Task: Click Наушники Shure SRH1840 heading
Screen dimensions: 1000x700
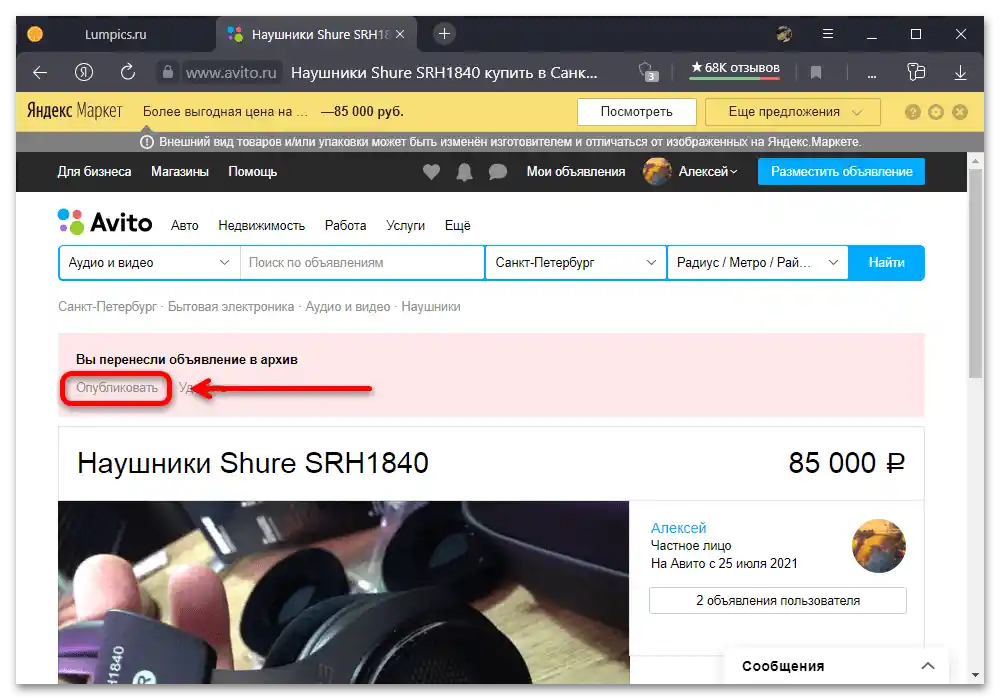Action: 253,463
